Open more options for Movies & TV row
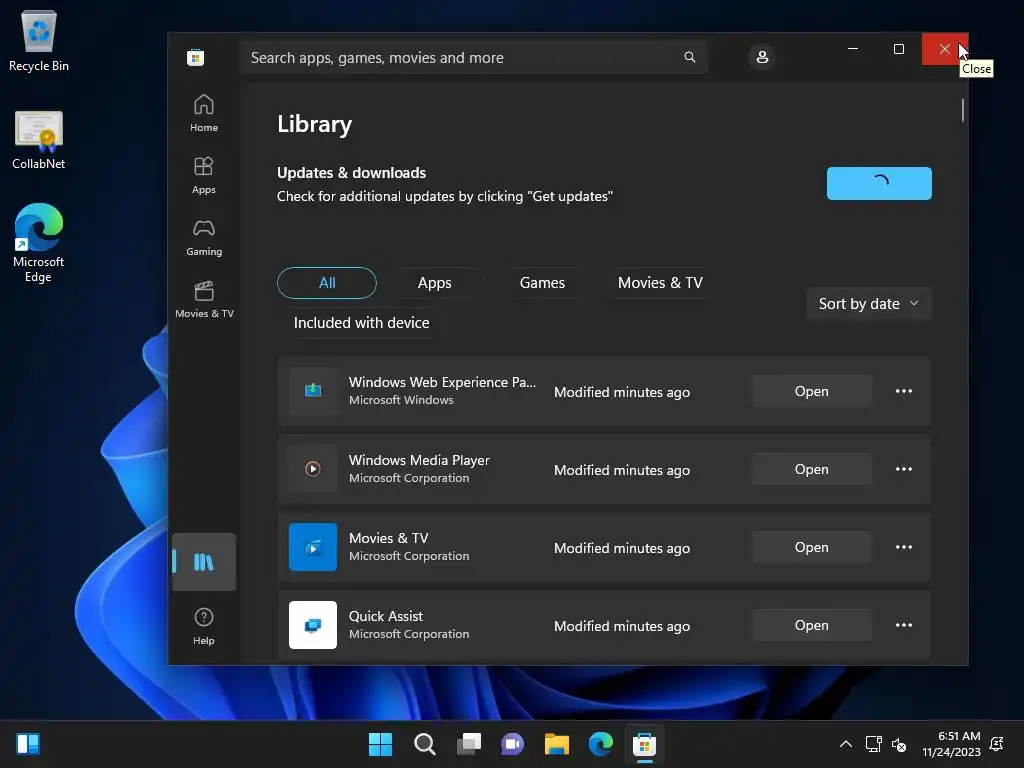 click(x=904, y=547)
